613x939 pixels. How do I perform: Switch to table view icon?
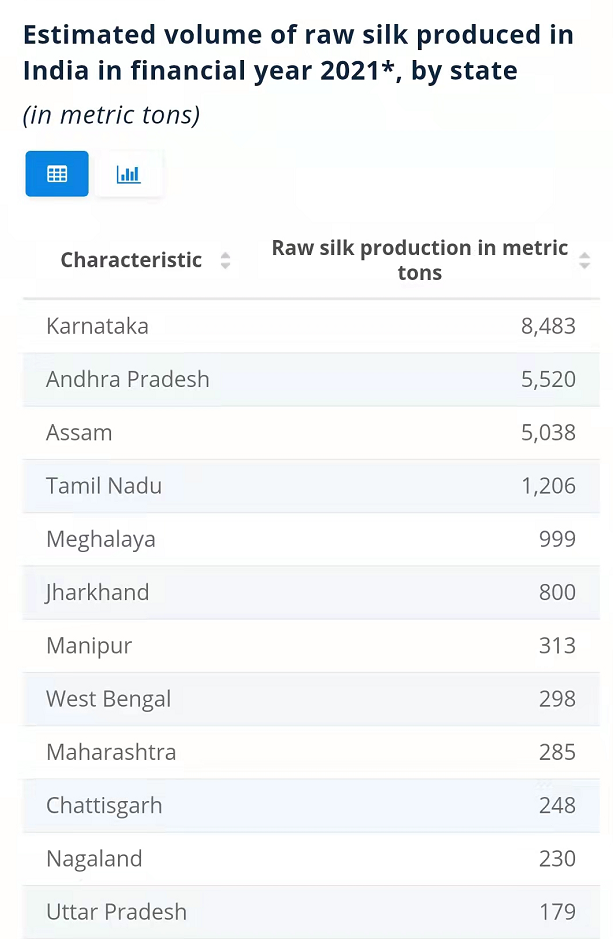(x=57, y=174)
